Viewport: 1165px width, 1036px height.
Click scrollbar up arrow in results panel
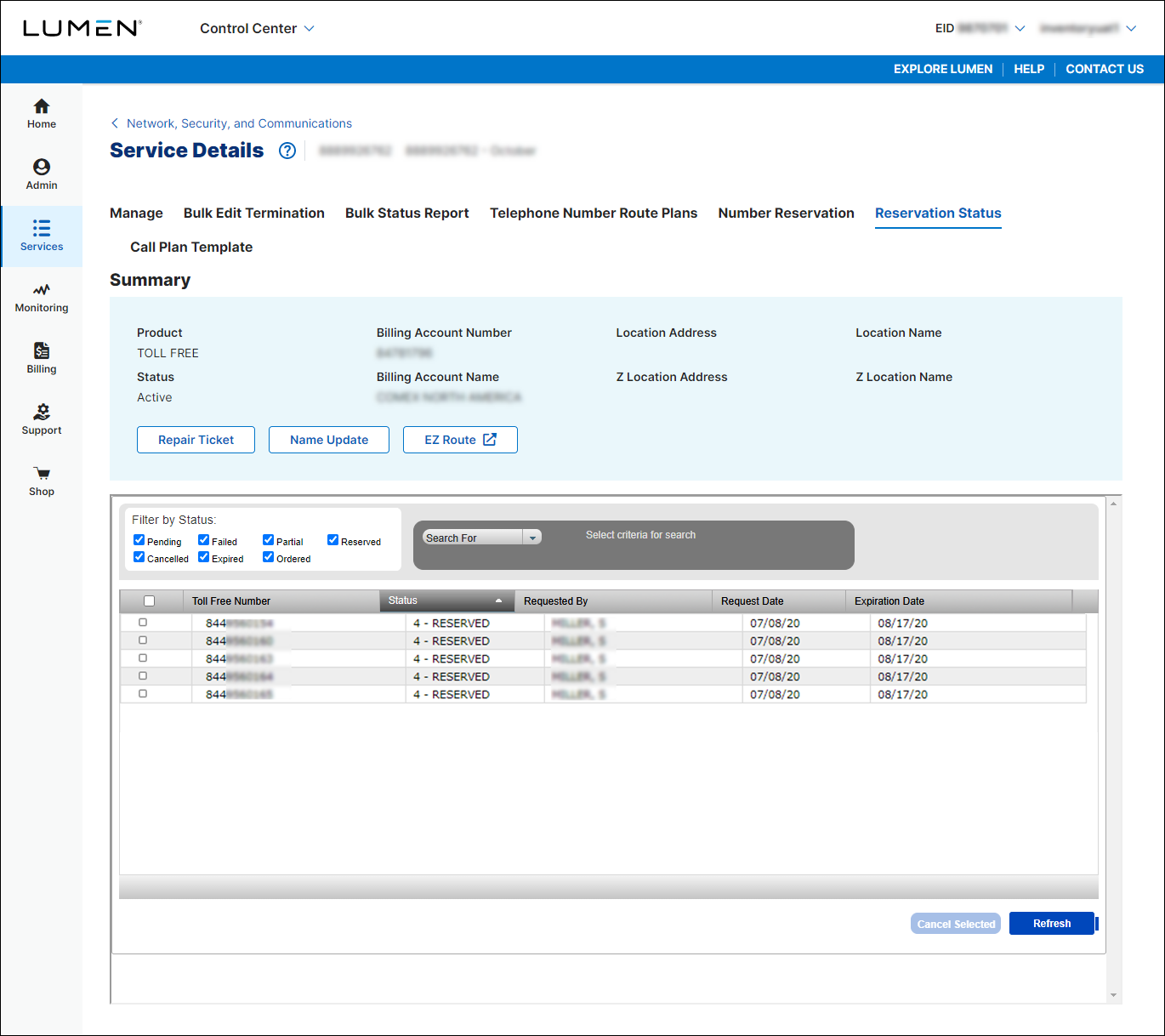(1113, 504)
